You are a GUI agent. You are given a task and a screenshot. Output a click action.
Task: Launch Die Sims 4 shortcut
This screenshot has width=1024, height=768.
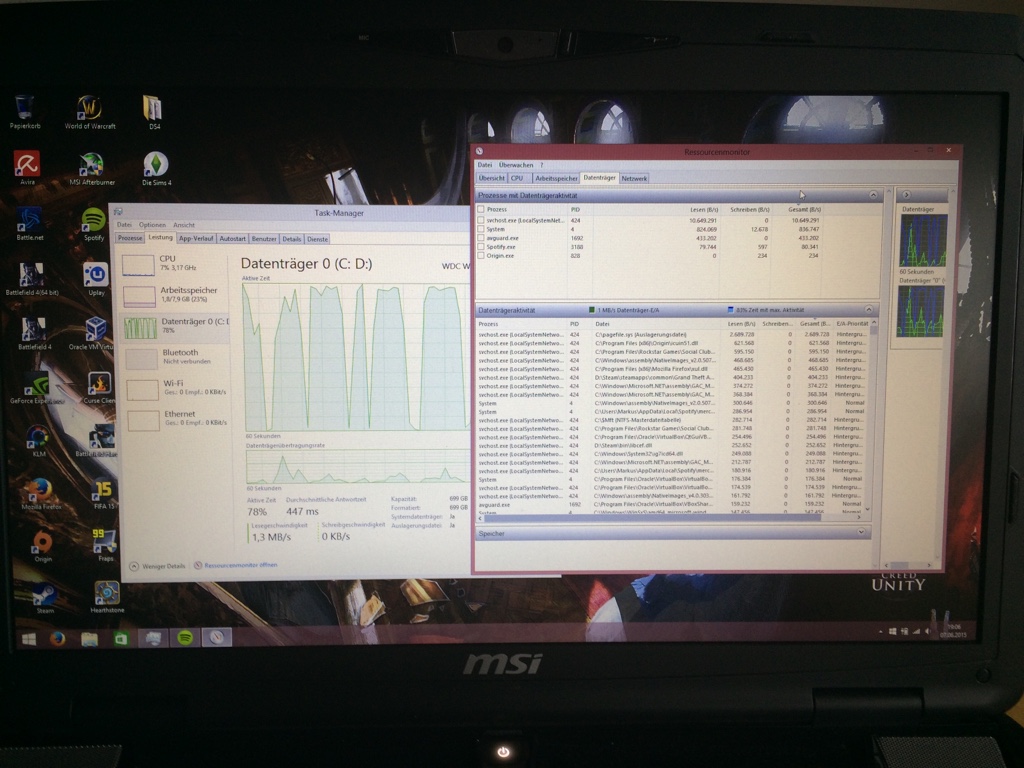156,168
